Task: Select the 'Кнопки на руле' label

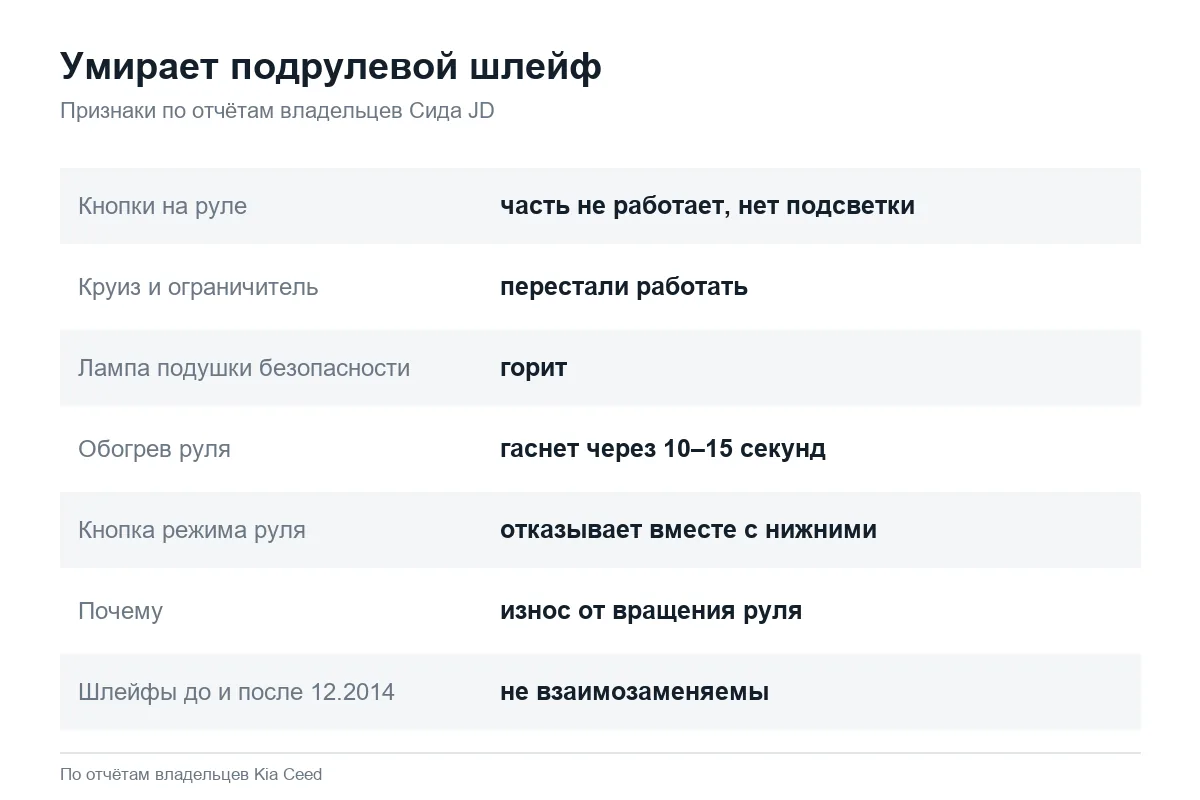Action: [x=162, y=206]
